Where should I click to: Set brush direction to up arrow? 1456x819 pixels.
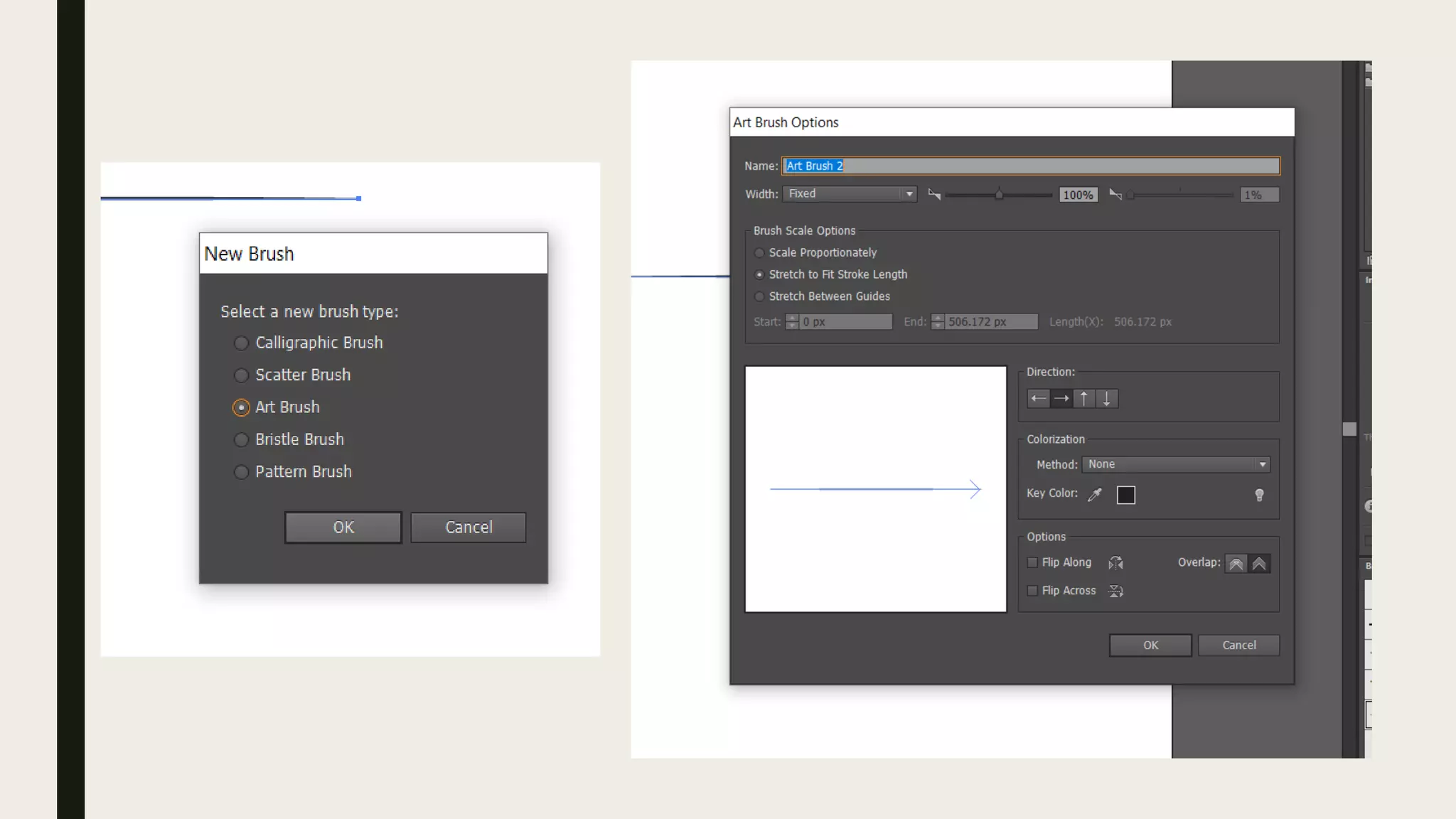(x=1084, y=399)
